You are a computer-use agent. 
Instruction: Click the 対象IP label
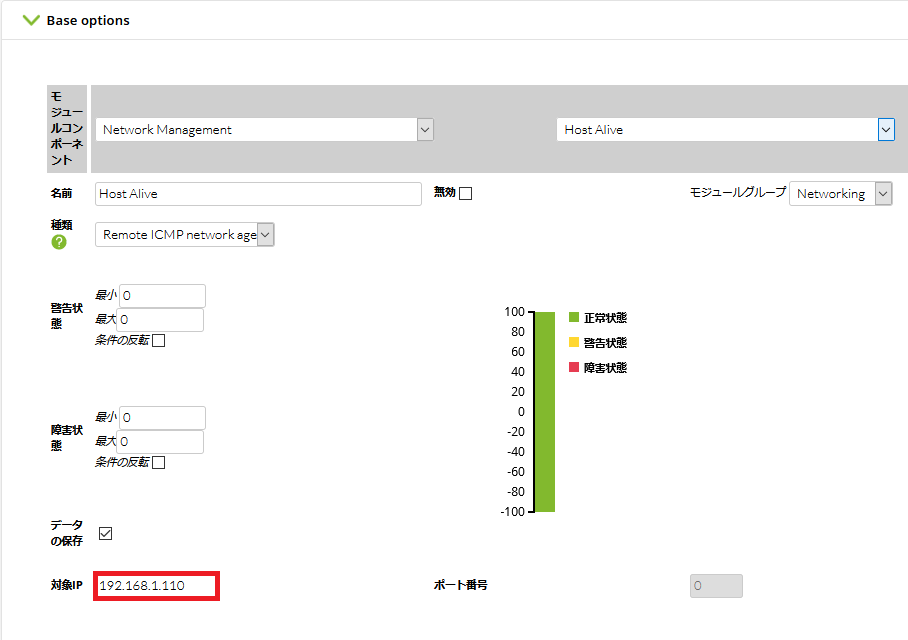67,585
